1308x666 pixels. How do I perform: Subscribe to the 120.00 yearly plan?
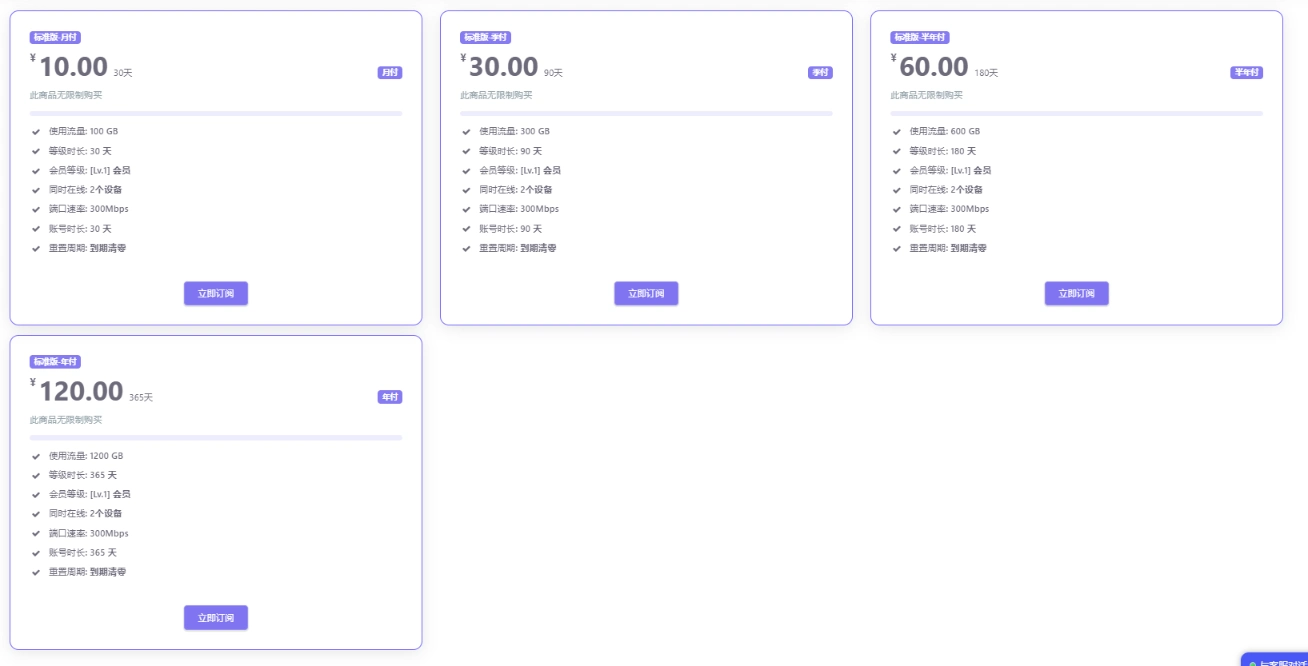point(215,617)
